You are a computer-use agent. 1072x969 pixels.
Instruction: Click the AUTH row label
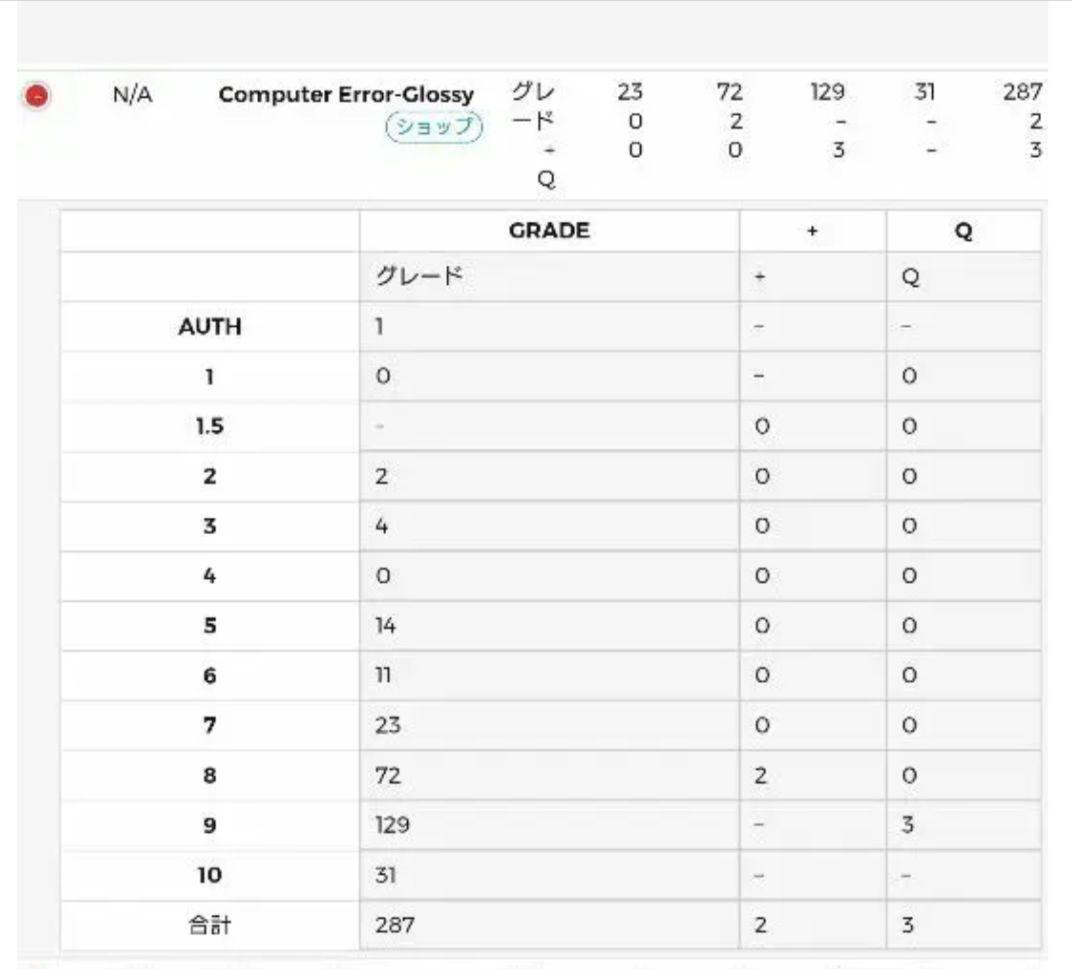210,327
